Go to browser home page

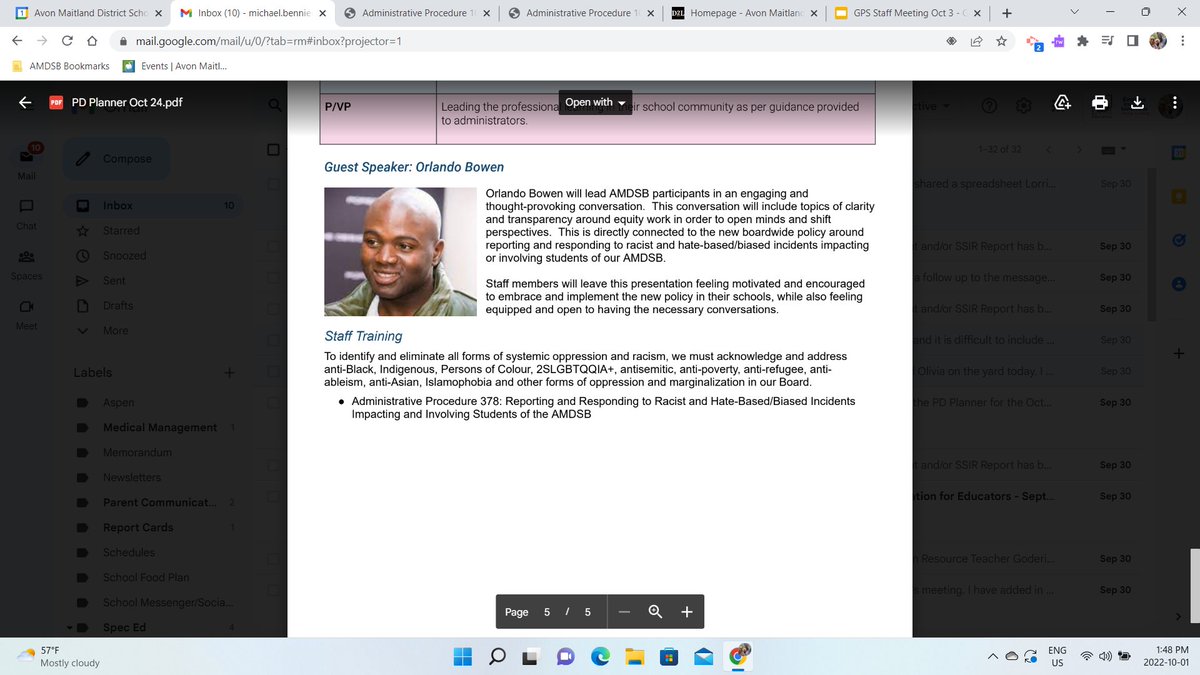91,42
